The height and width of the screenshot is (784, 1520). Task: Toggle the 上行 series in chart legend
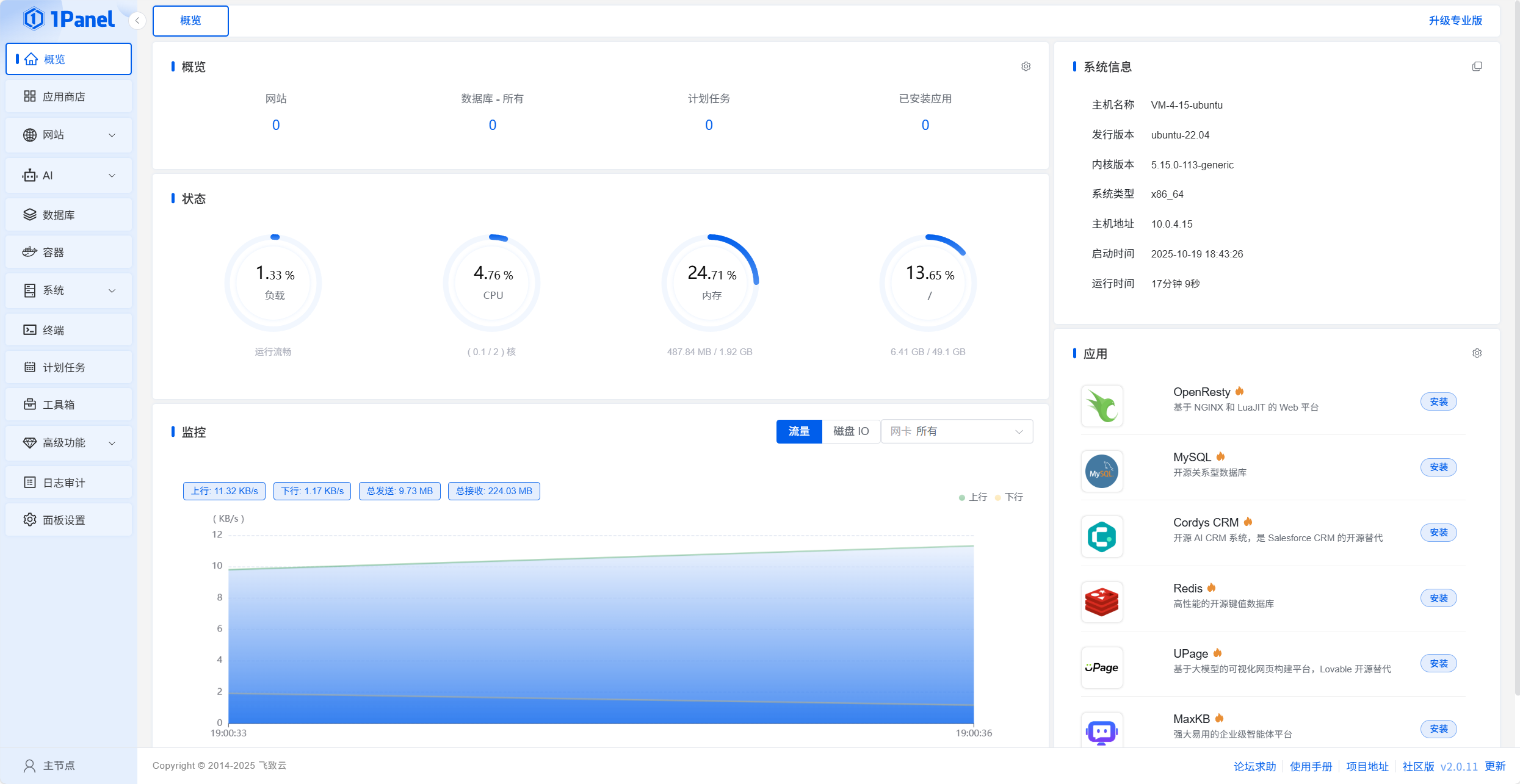(973, 497)
